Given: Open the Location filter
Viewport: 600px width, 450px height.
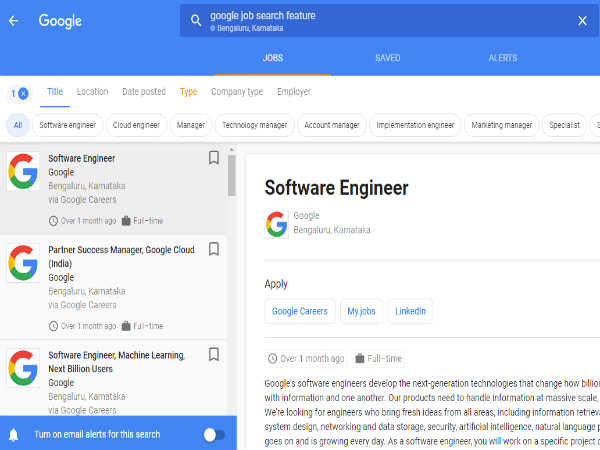Looking at the screenshot, I should point(92,92).
